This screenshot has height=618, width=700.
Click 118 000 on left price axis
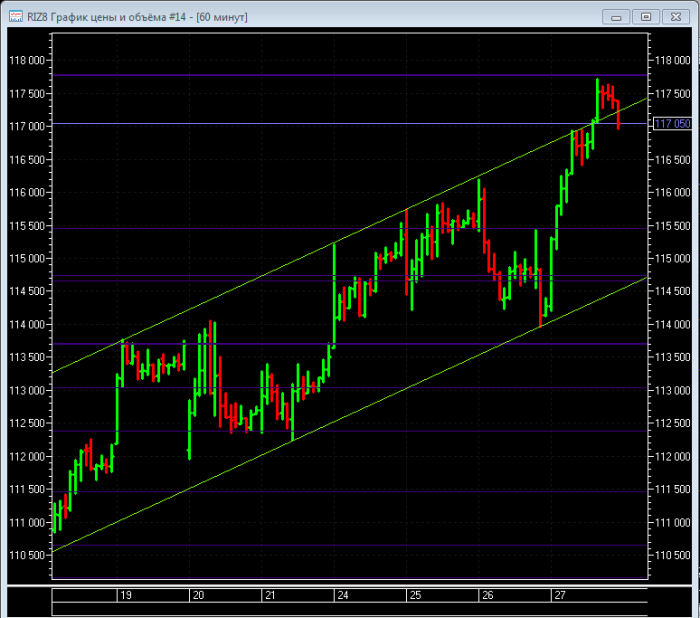pyautogui.click(x=27, y=60)
